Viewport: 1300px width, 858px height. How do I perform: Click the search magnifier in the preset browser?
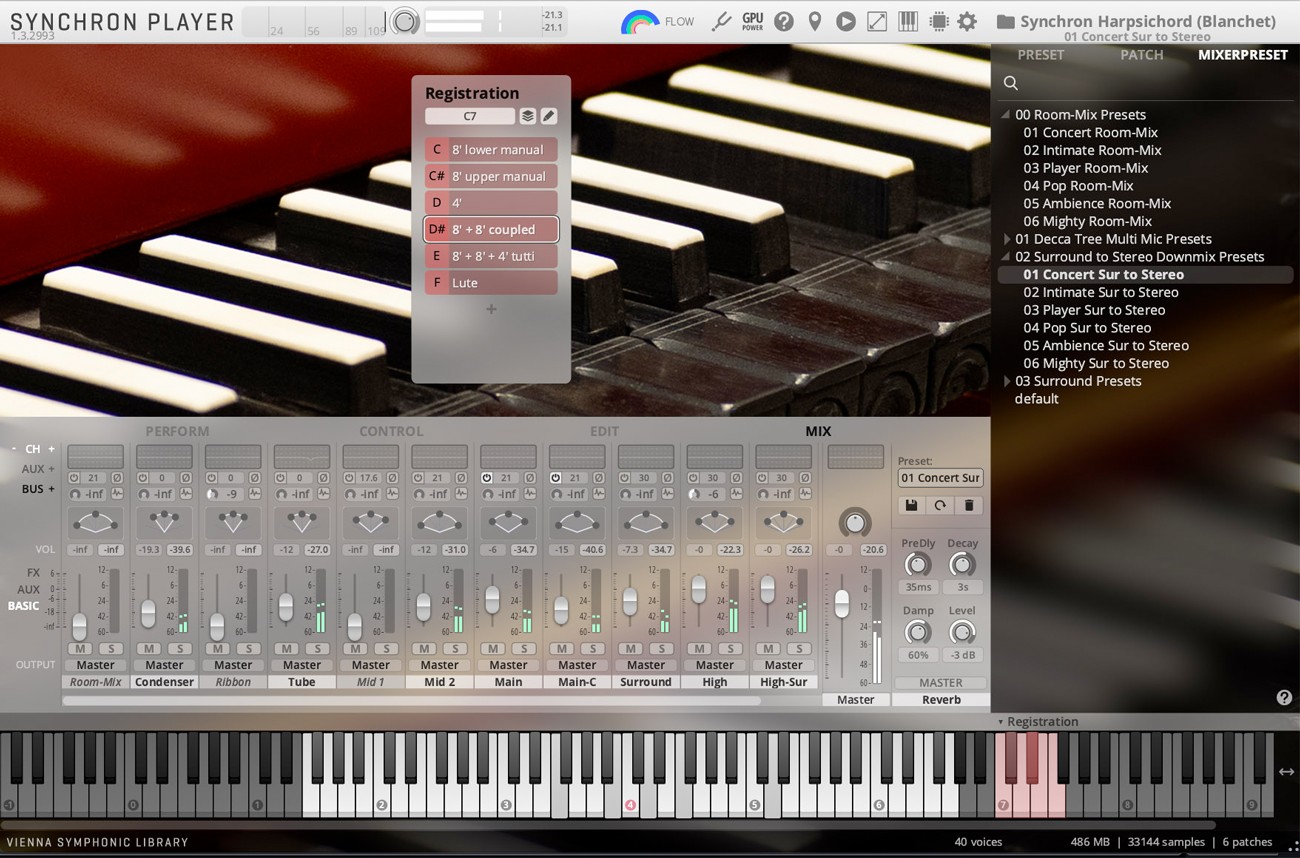[1010, 84]
